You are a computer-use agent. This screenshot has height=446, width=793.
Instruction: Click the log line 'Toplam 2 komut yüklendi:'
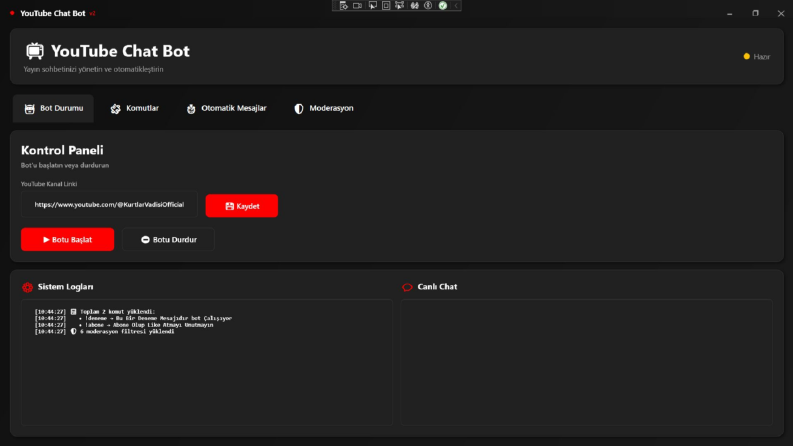[x=117, y=311]
